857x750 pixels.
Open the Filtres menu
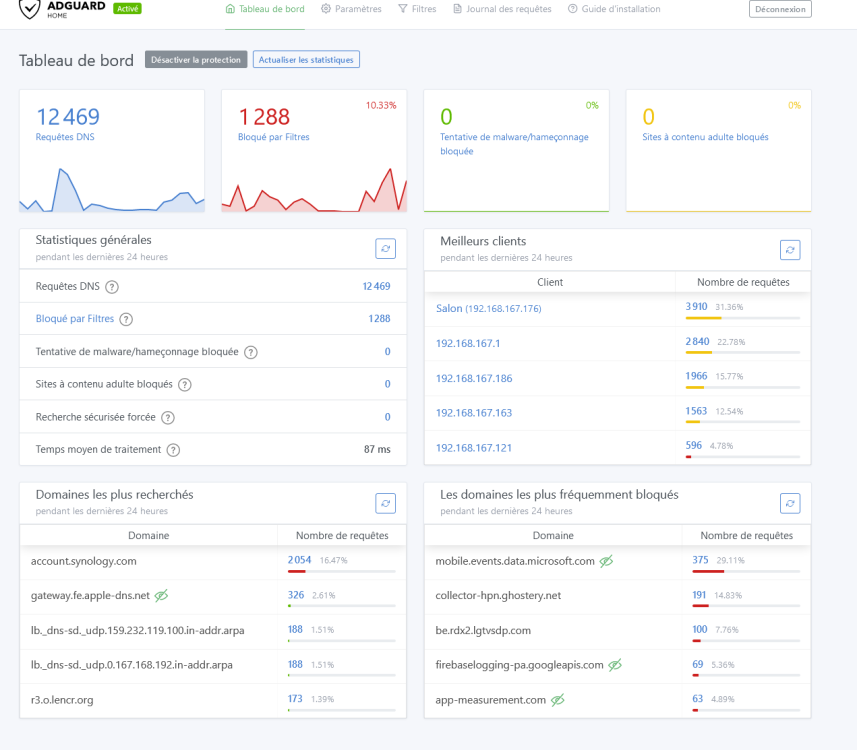coord(417,9)
